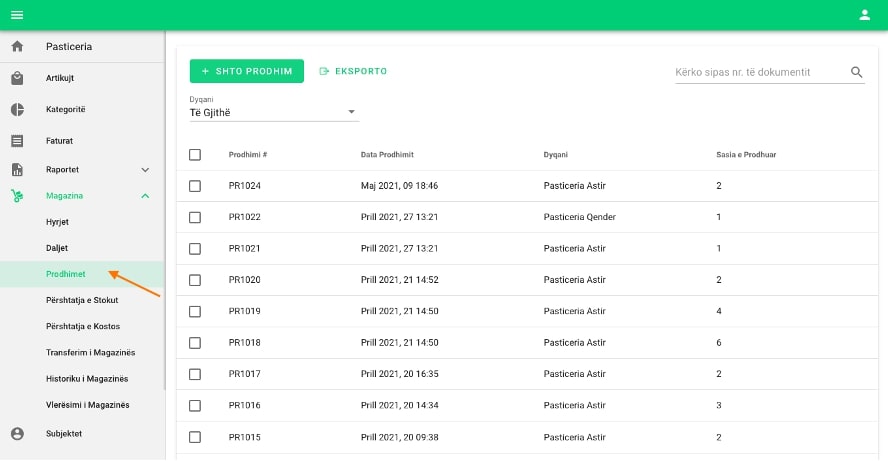
Task: Check the box for PR1024
Action: [195, 186]
